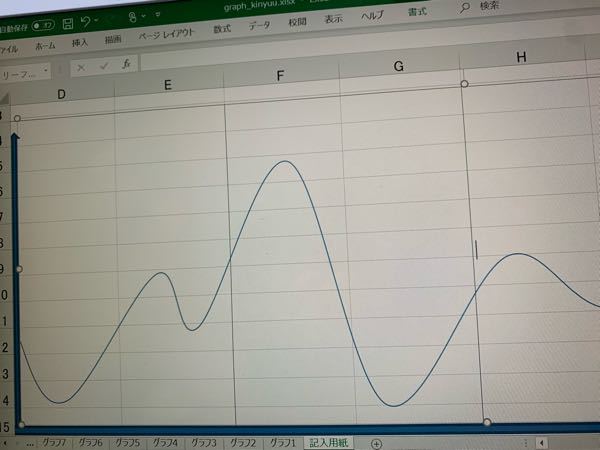The height and width of the screenshot is (450, 600).
Task: Click the horizontal scrollbar left arrow
Action: pos(541,441)
